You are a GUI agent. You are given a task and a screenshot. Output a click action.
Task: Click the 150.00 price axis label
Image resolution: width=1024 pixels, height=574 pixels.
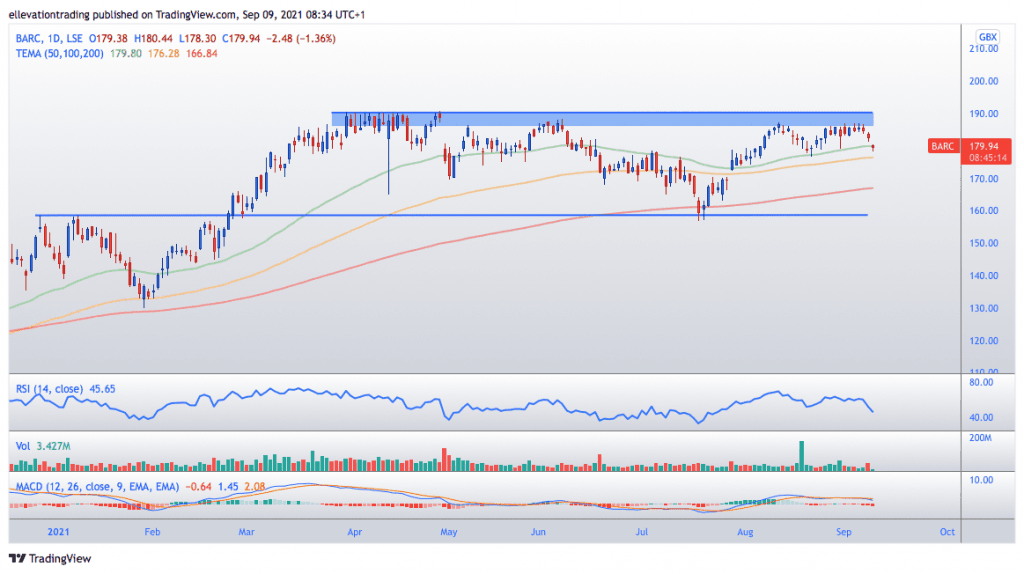[x=984, y=243]
